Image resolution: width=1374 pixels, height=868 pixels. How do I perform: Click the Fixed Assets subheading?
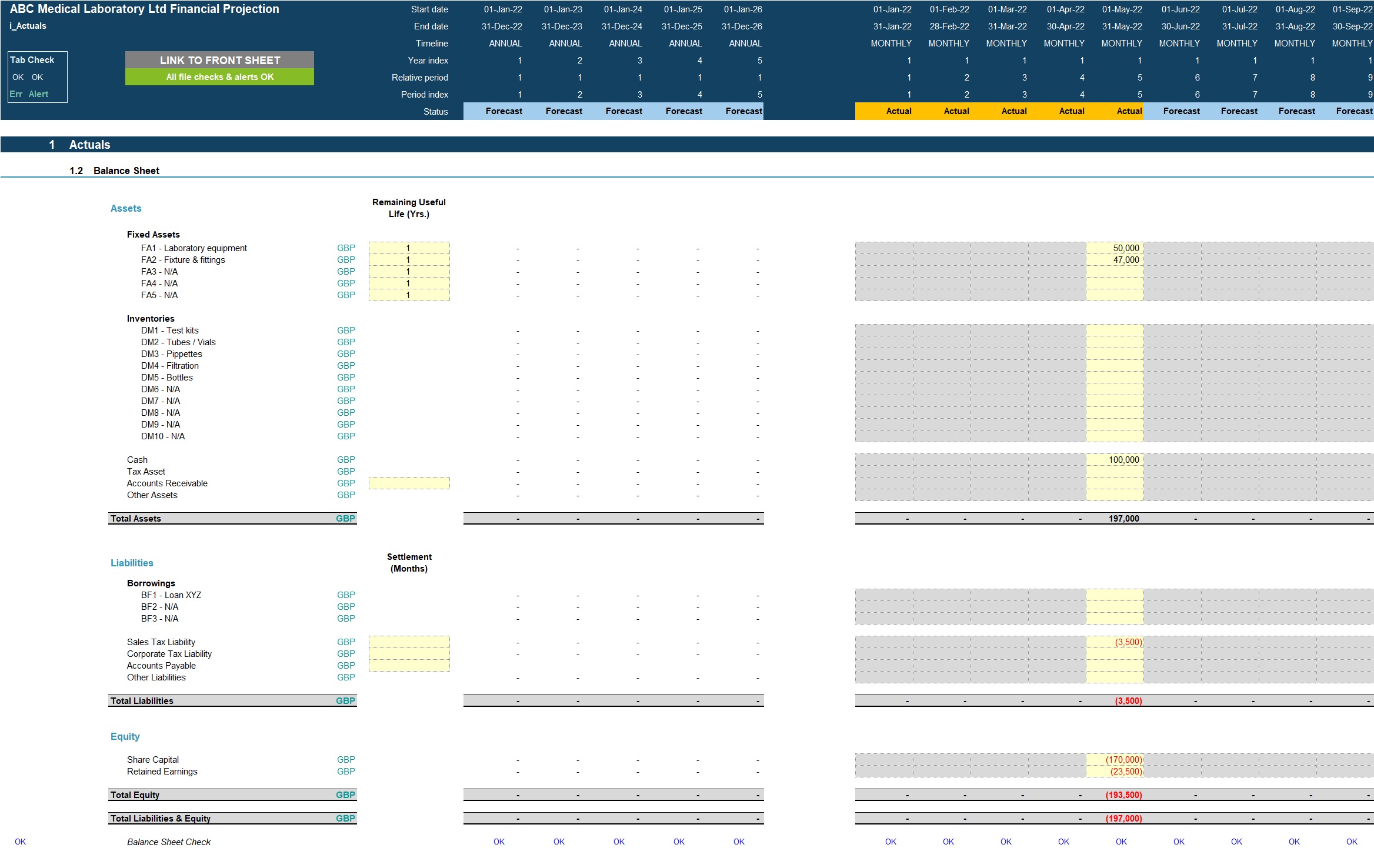pos(154,235)
